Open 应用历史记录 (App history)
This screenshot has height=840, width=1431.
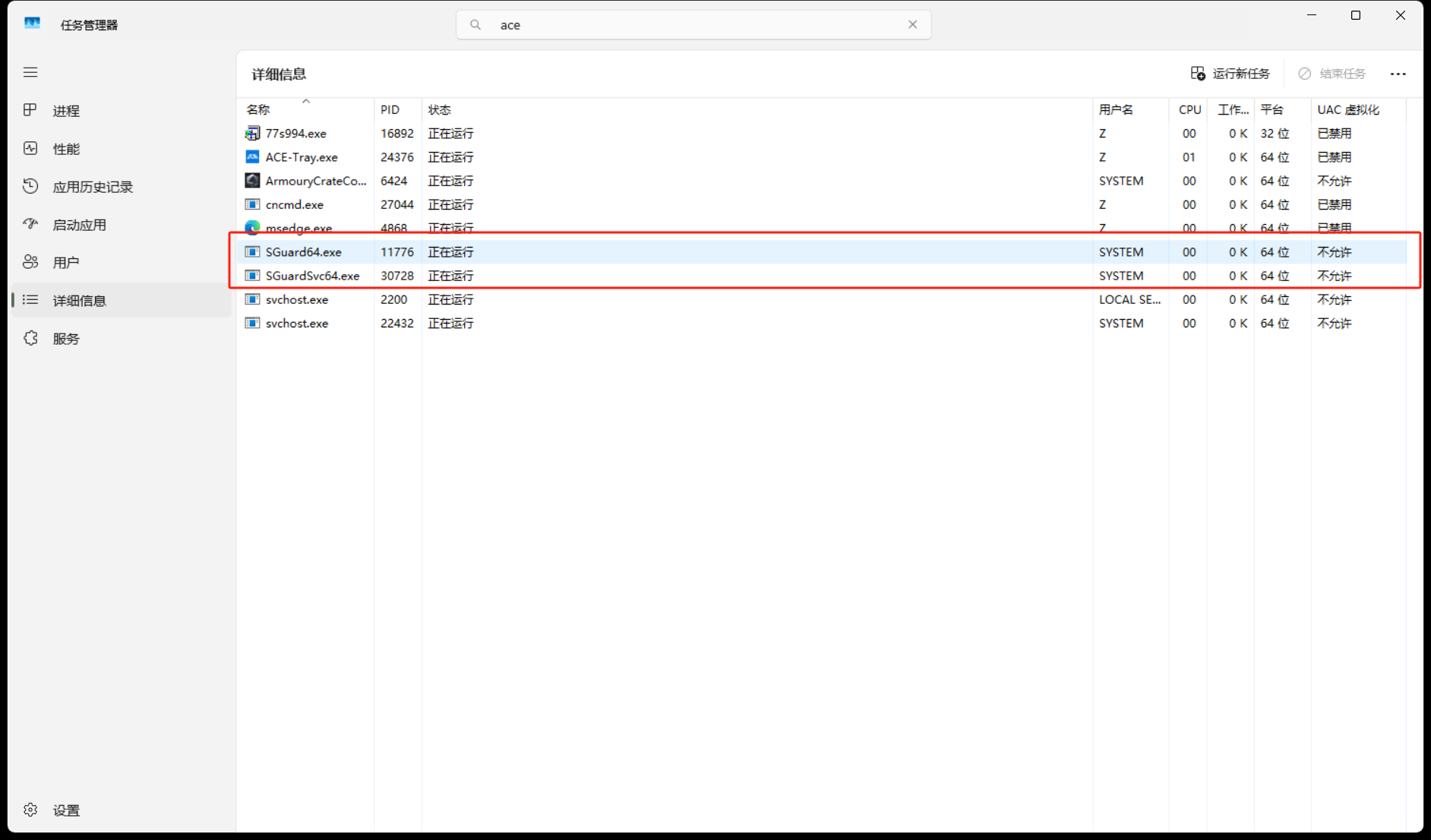[x=122, y=187]
